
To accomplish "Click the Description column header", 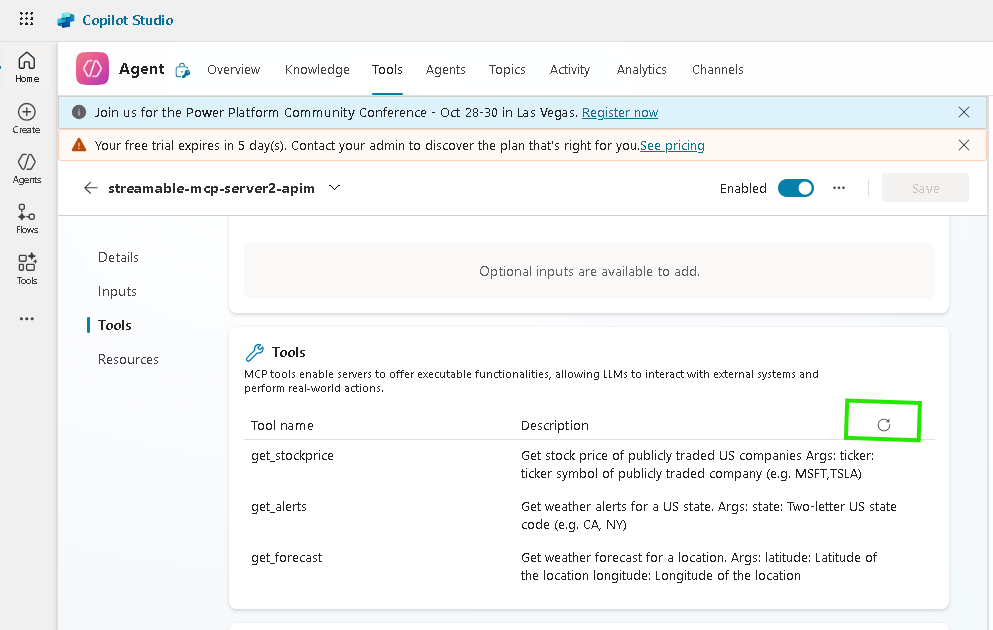I will [x=555, y=425].
